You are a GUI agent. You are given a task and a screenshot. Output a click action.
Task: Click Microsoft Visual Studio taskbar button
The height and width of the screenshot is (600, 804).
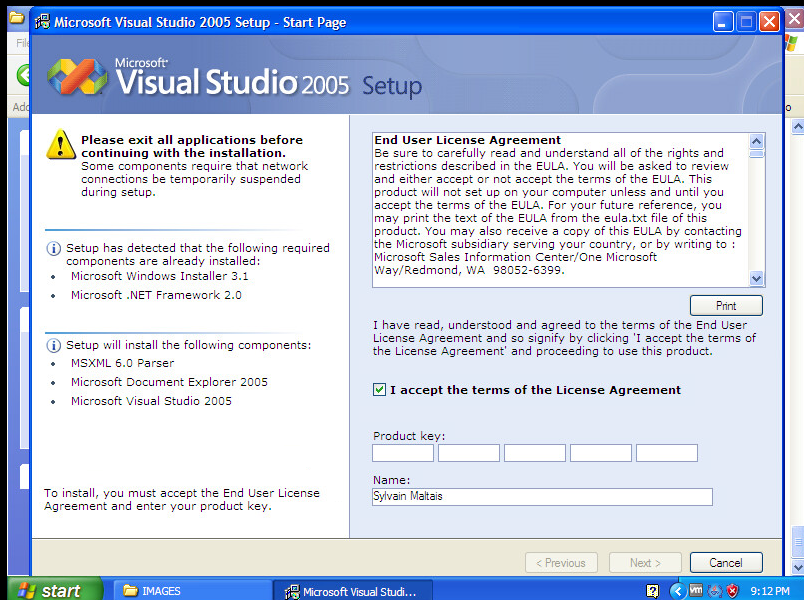353,591
